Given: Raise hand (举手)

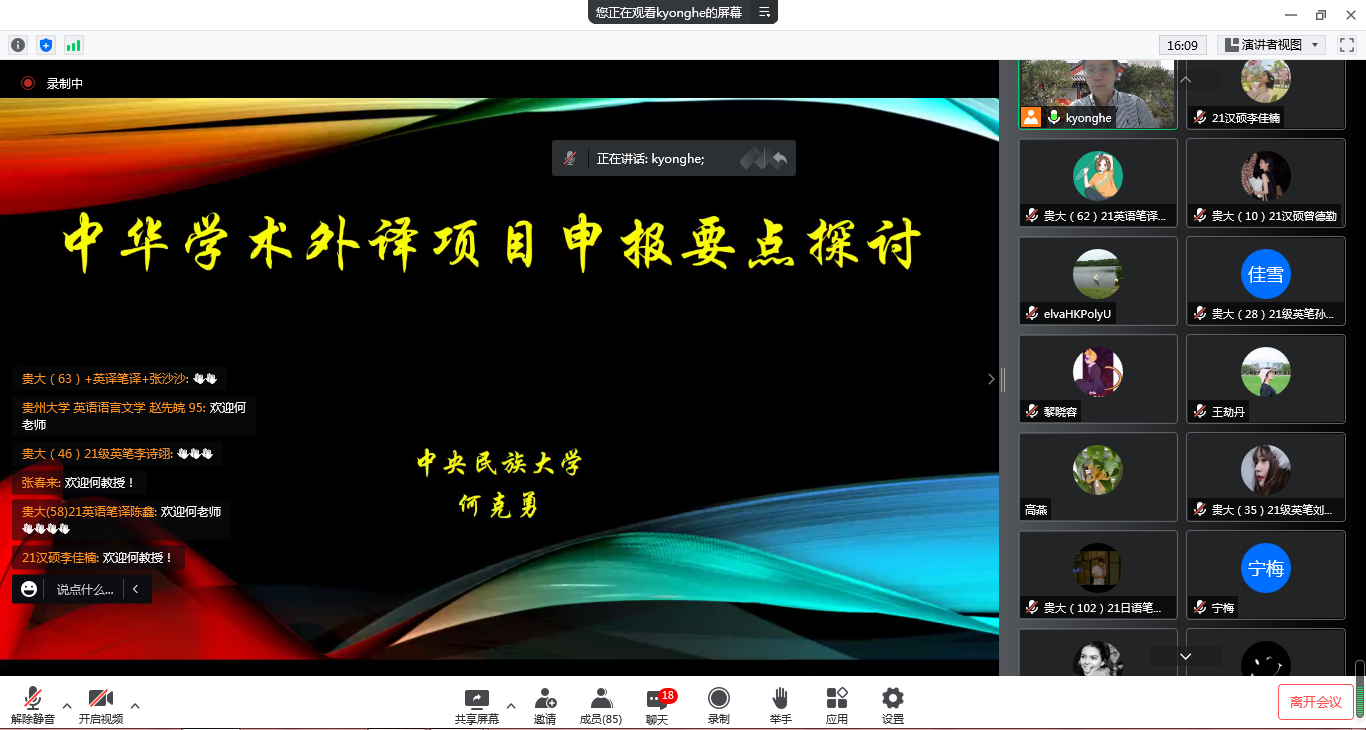Looking at the screenshot, I should coord(780,706).
